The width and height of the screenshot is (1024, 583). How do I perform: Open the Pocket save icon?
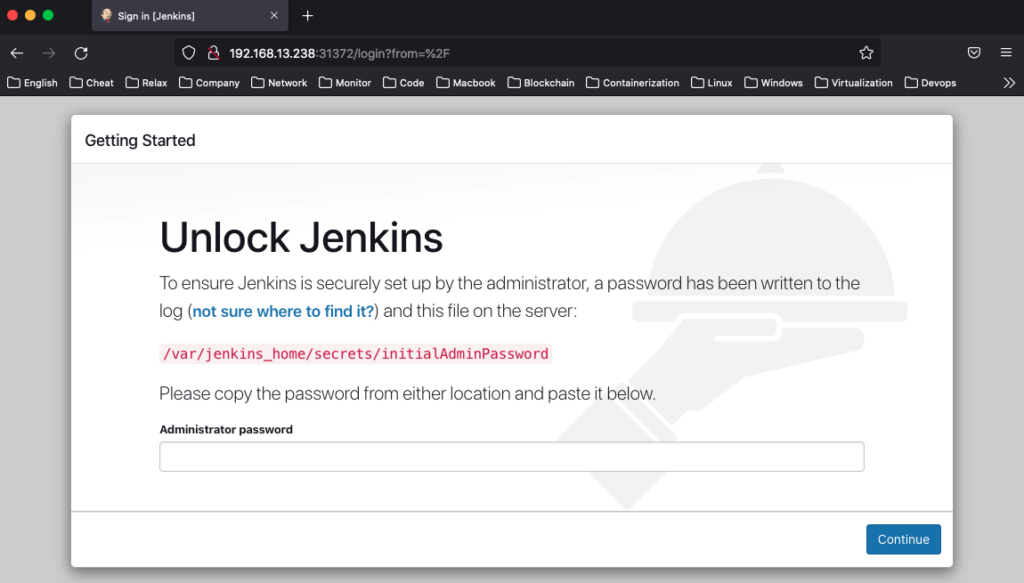pos(974,53)
